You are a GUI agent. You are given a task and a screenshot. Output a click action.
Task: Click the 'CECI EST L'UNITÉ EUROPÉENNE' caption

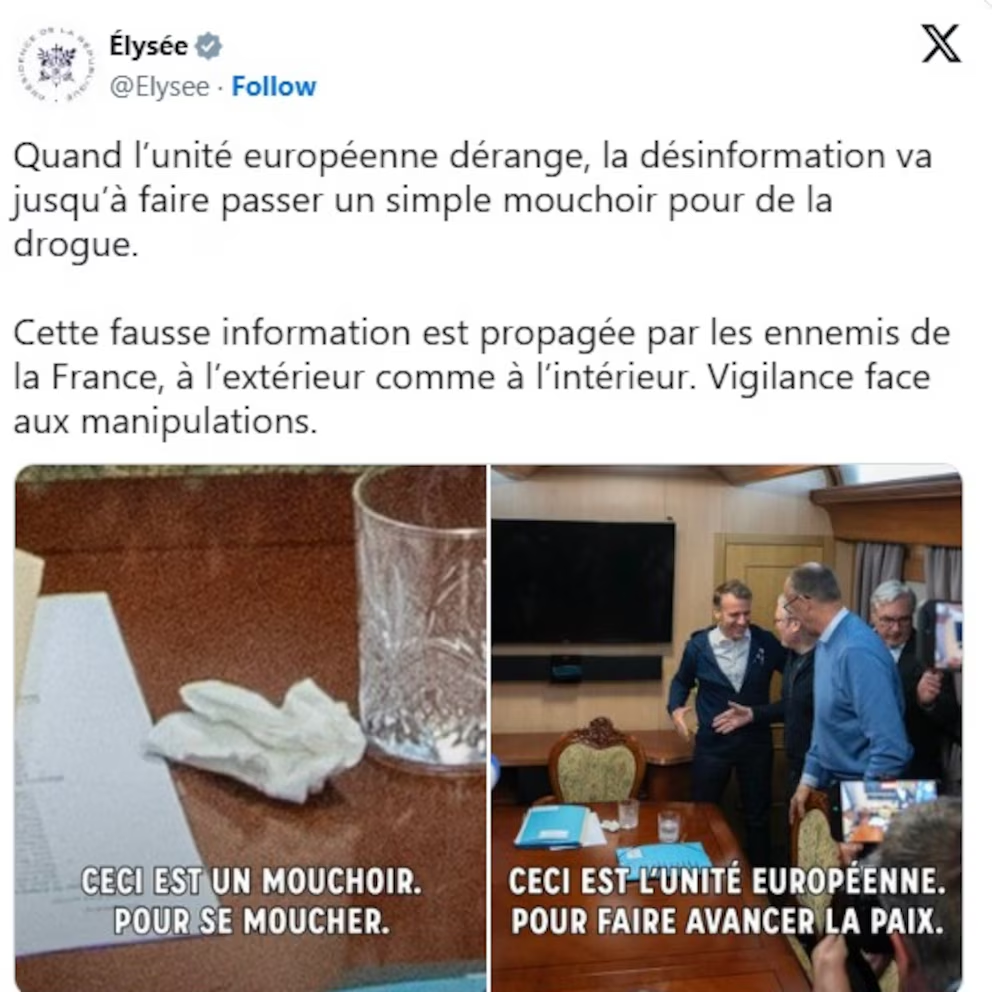click(727, 901)
